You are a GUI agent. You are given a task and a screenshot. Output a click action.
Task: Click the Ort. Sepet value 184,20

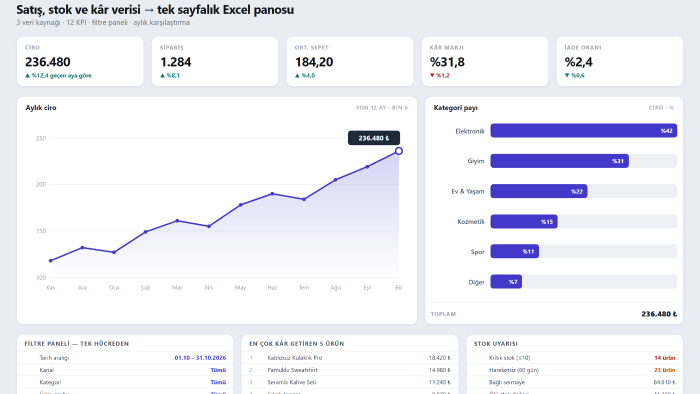[314, 62]
